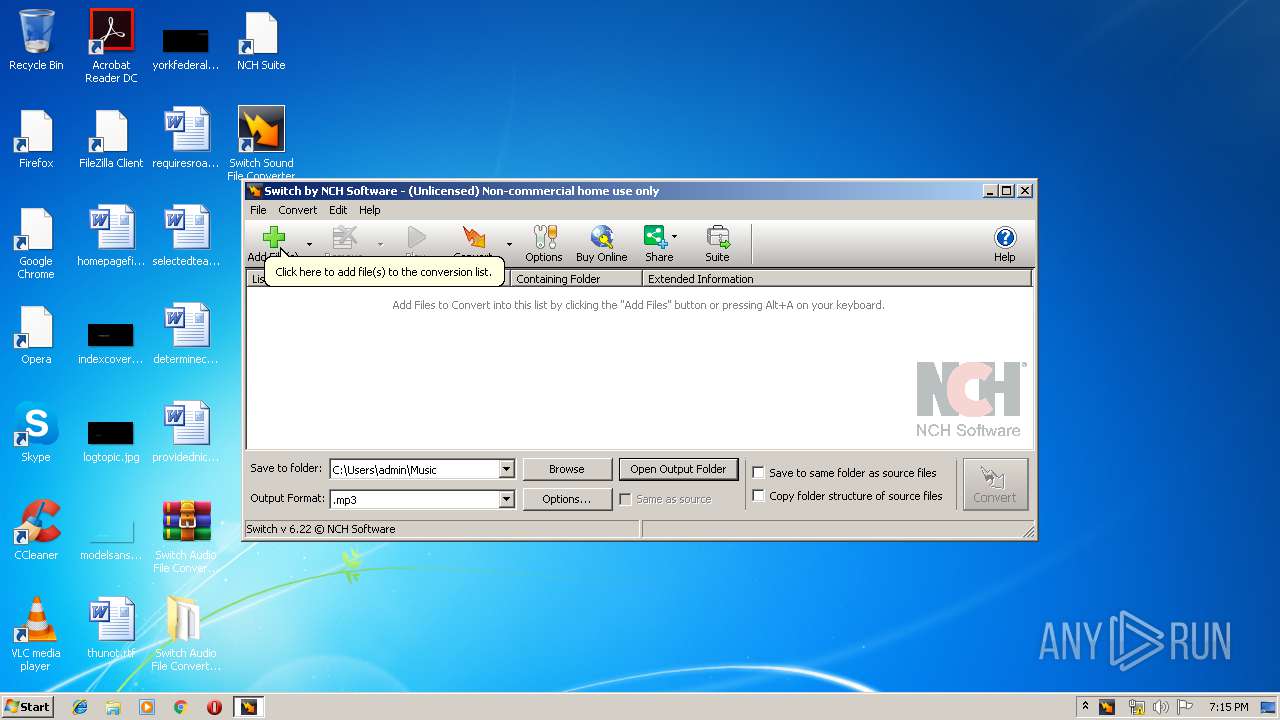Select the WinRAR Switch Audio File Converter archive
Viewport: 1280px width, 720px height.
coord(186,537)
